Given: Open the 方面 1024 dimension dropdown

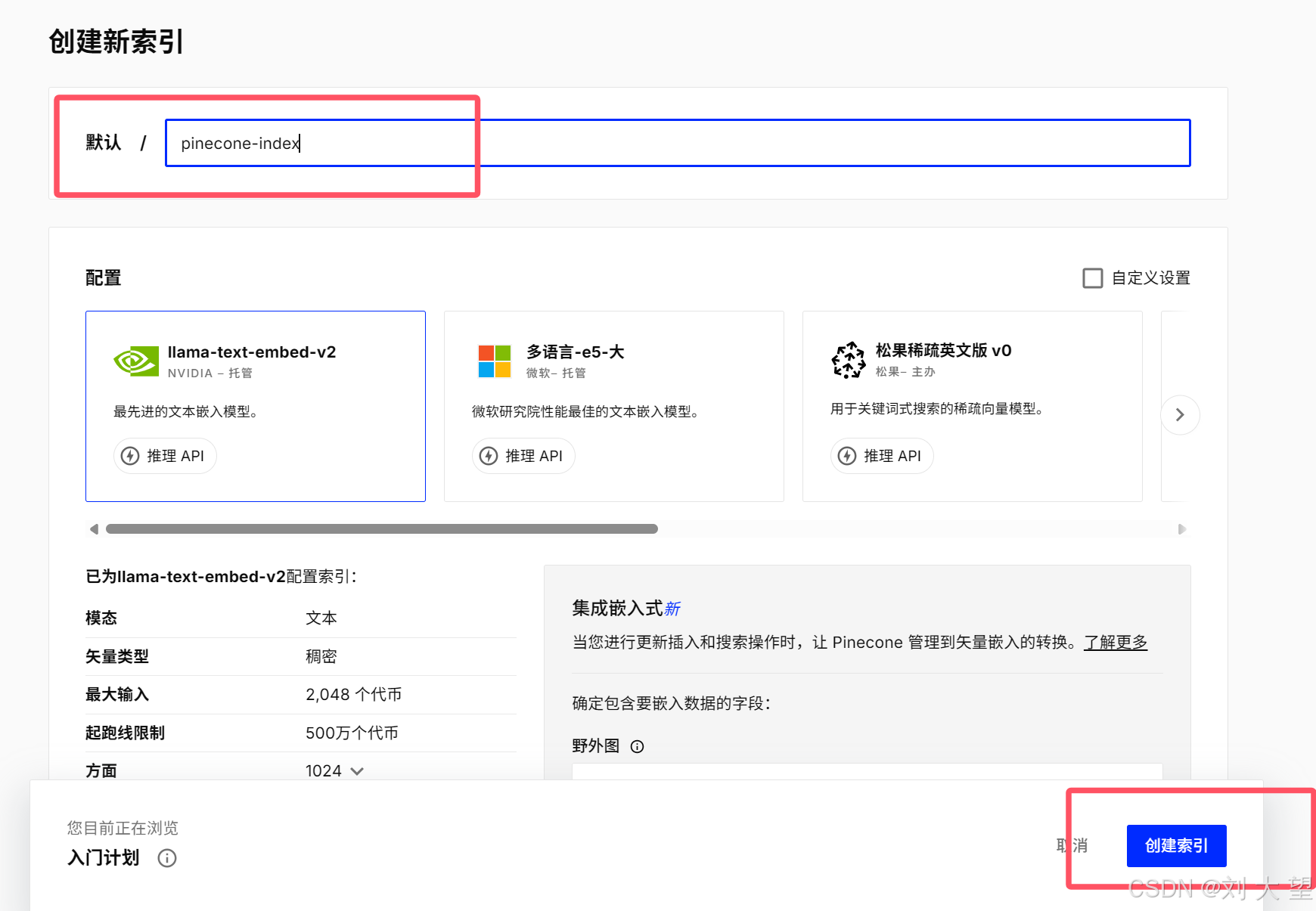Looking at the screenshot, I should (x=335, y=771).
